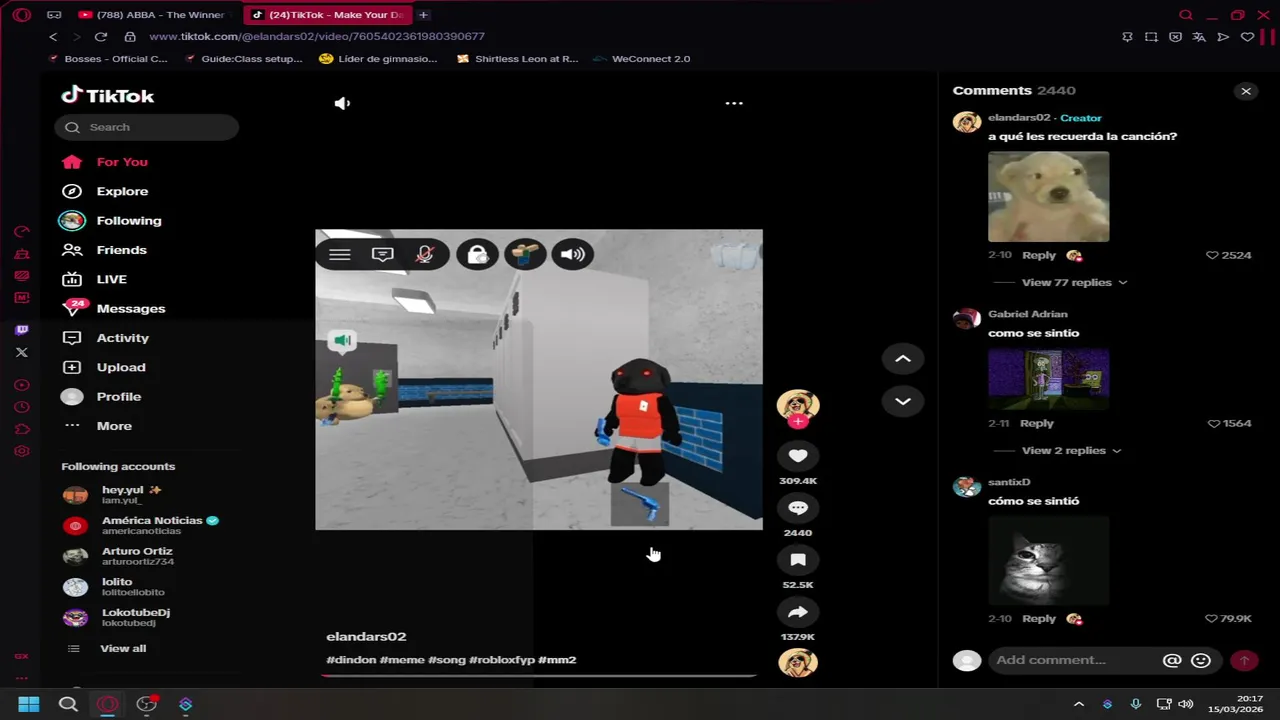Mute the TikTok video sound

click(x=342, y=103)
